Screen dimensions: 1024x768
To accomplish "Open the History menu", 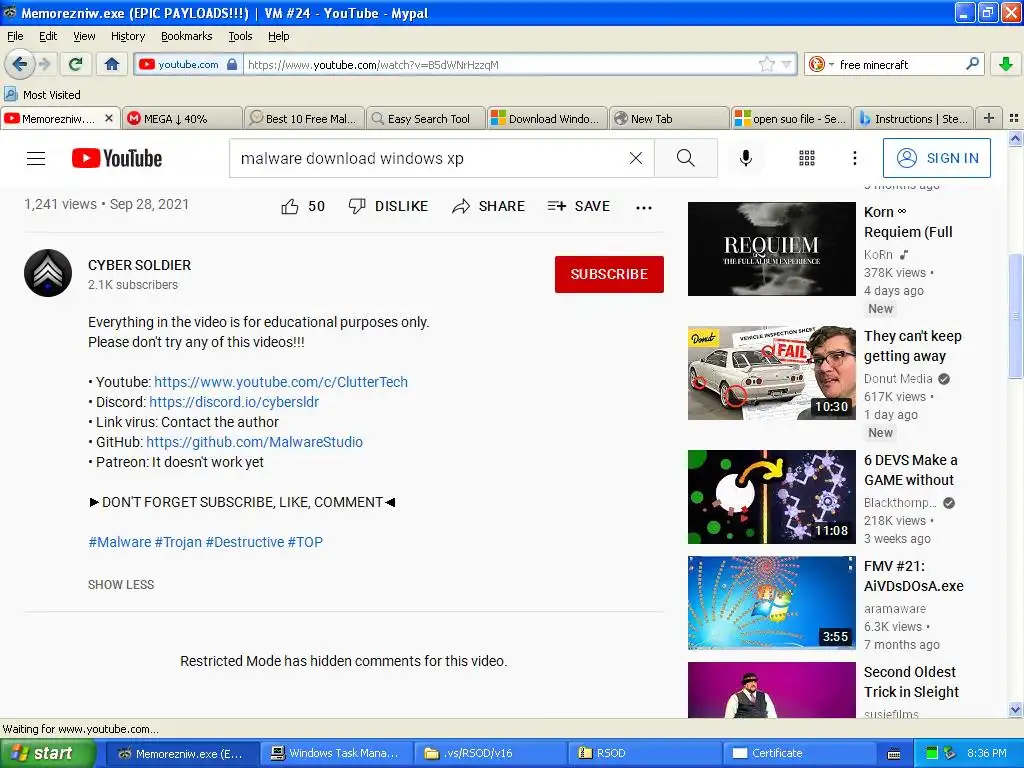I will coord(127,36).
